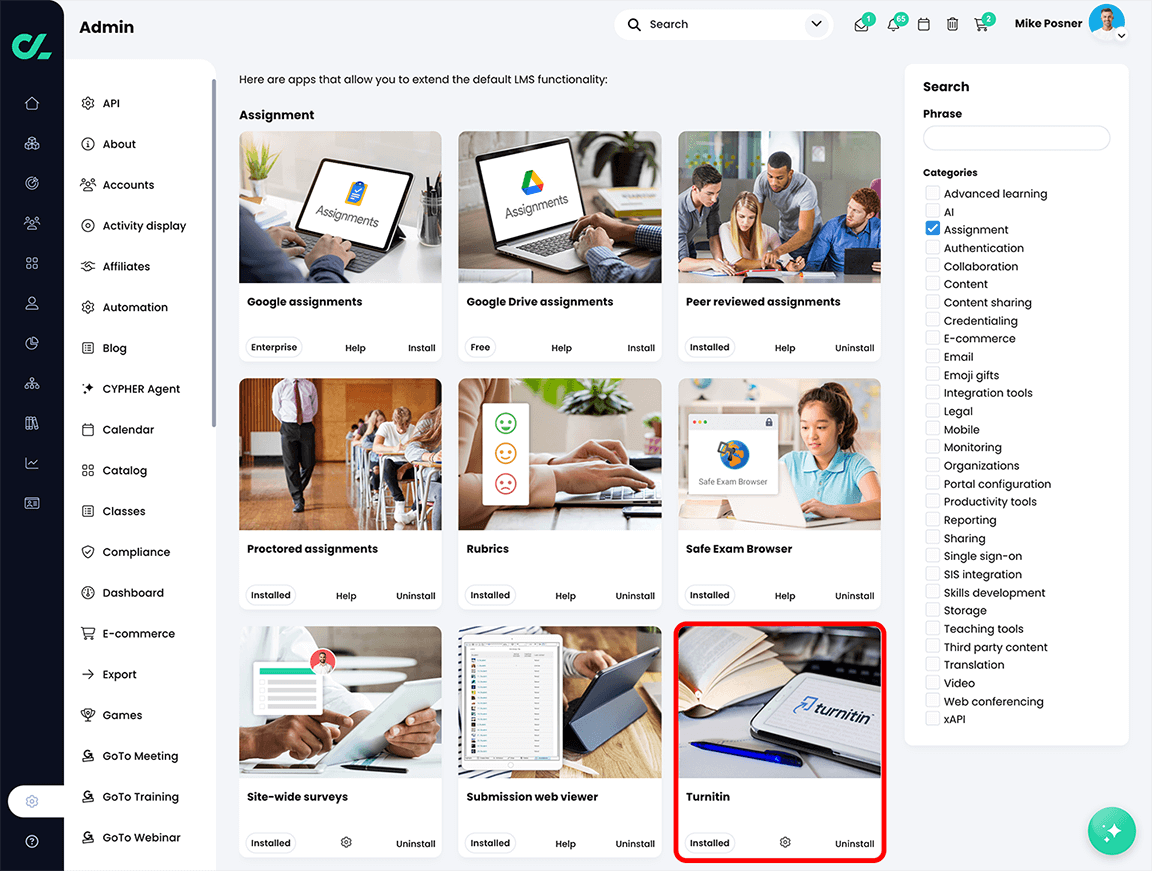1152x871 pixels.
Task: Check the Advanced learning category
Action: pos(932,193)
